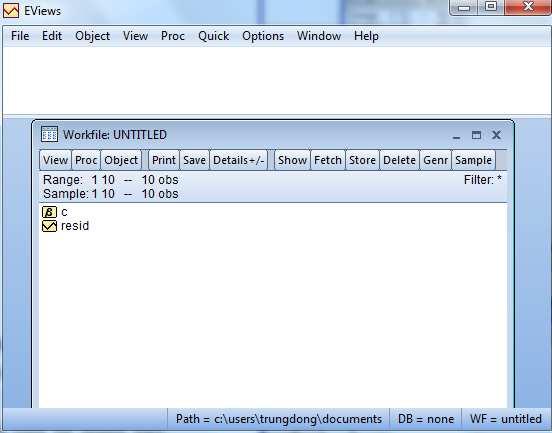Open the Edit menu
Screen dimensions: 552x433
52,36
